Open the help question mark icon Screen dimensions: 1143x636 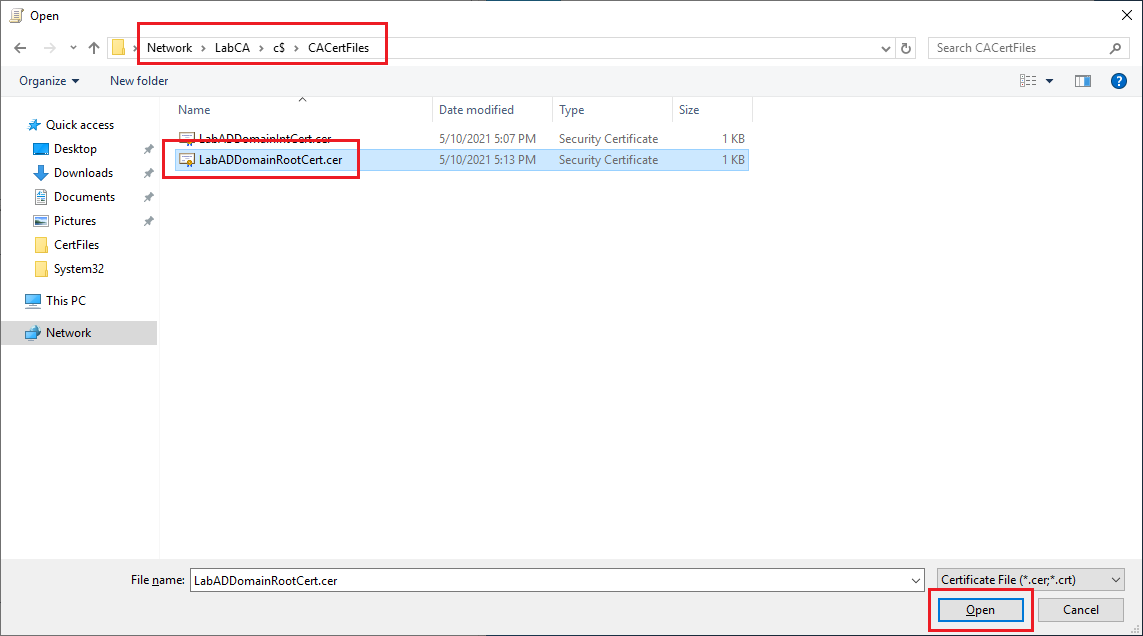point(1119,81)
